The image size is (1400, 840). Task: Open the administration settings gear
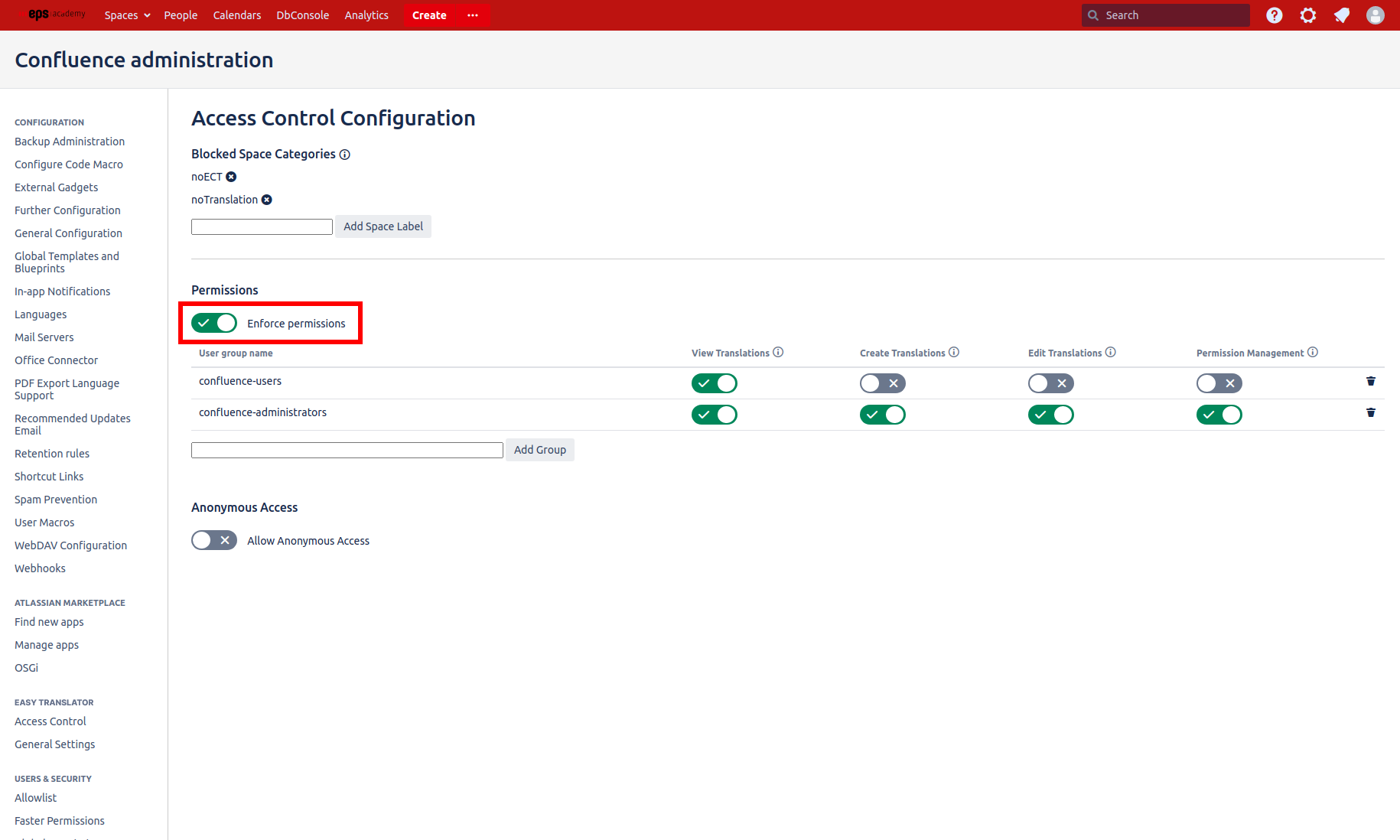tap(1307, 15)
